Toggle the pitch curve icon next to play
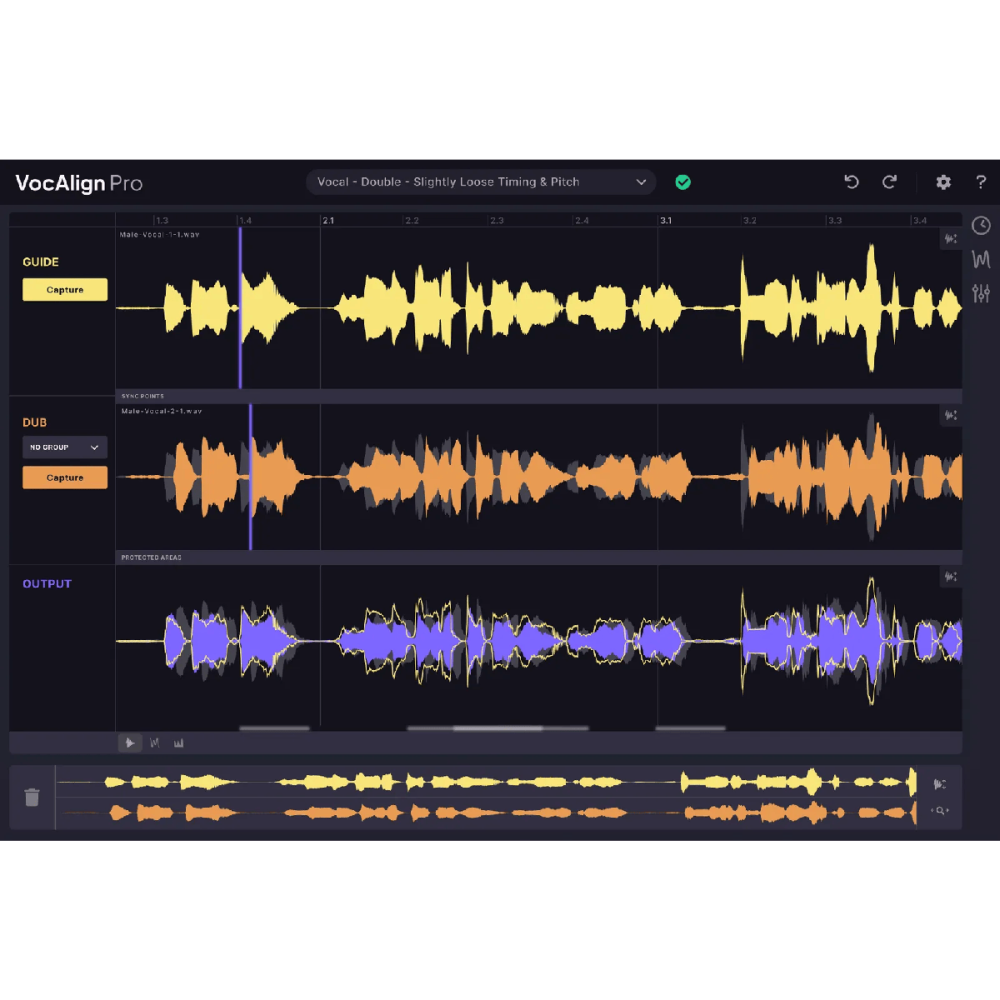1000x1000 pixels. coord(155,743)
